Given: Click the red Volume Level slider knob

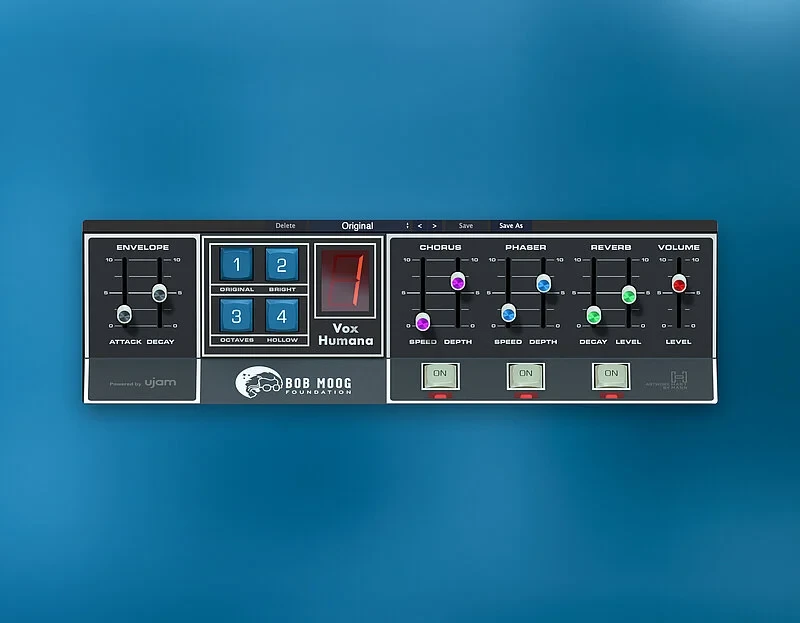Looking at the screenshot, I should coord(679,284).
